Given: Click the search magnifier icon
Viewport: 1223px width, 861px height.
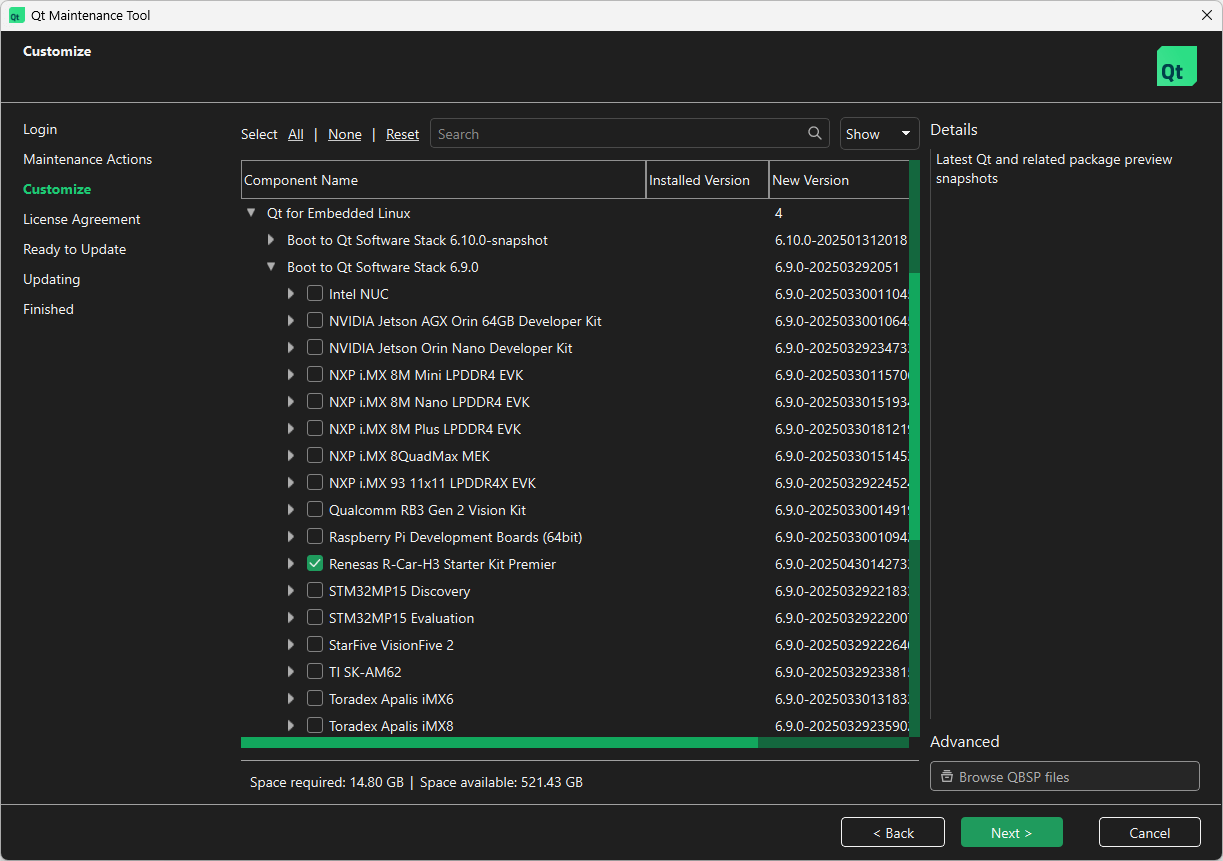Looking at the screenshot, I should [x=816, y=134].
